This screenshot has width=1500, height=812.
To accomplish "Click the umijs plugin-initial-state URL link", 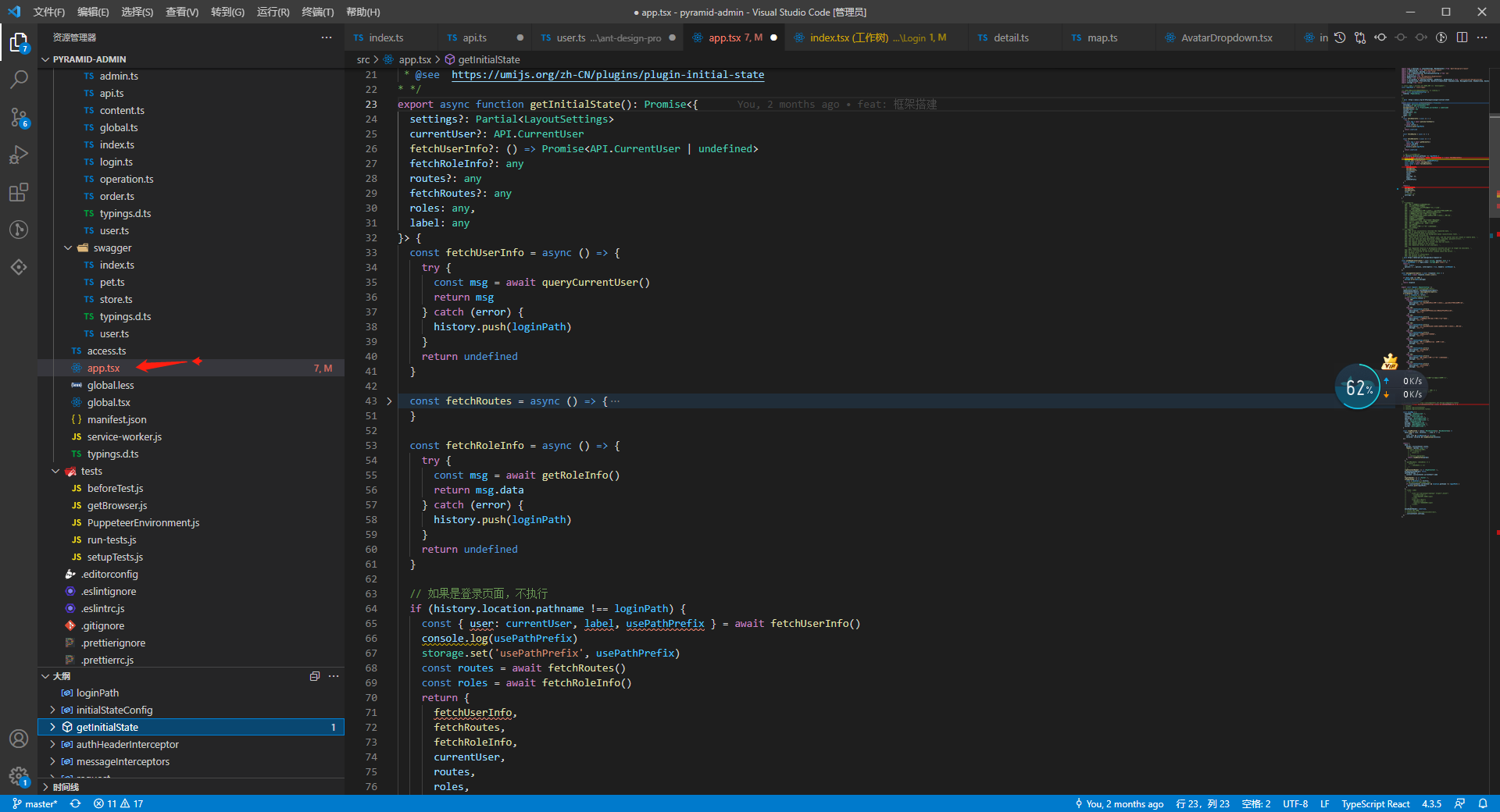I will 607,75.
